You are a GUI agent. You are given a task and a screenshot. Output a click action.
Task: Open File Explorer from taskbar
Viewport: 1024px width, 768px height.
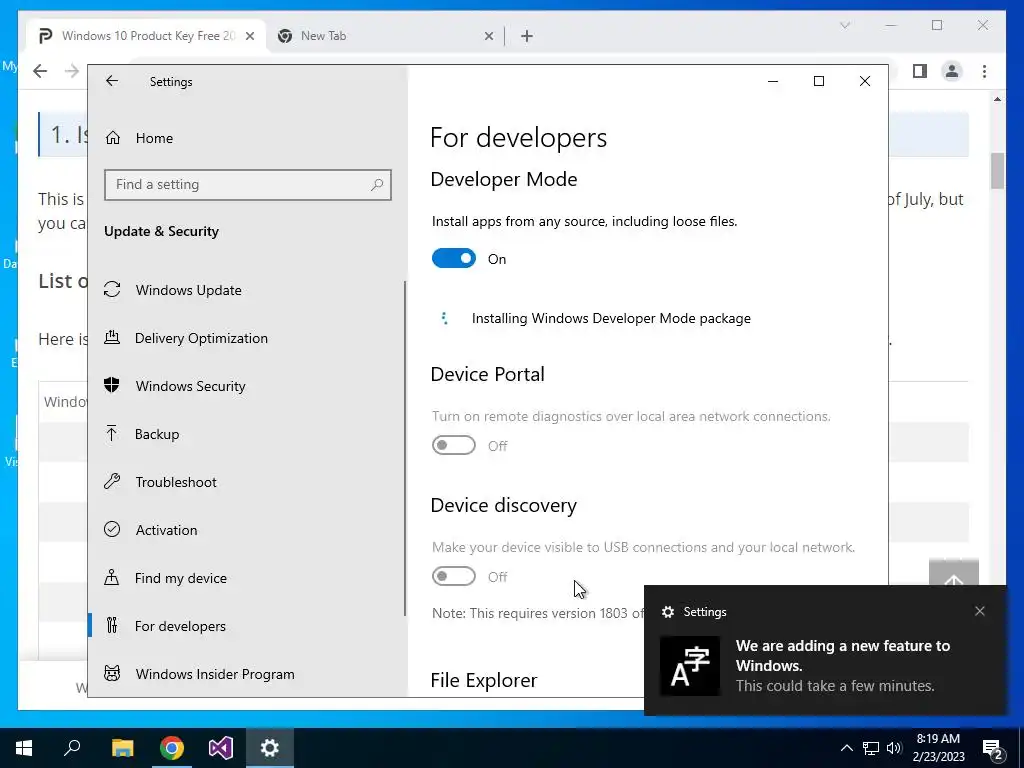tap(122, 748)
